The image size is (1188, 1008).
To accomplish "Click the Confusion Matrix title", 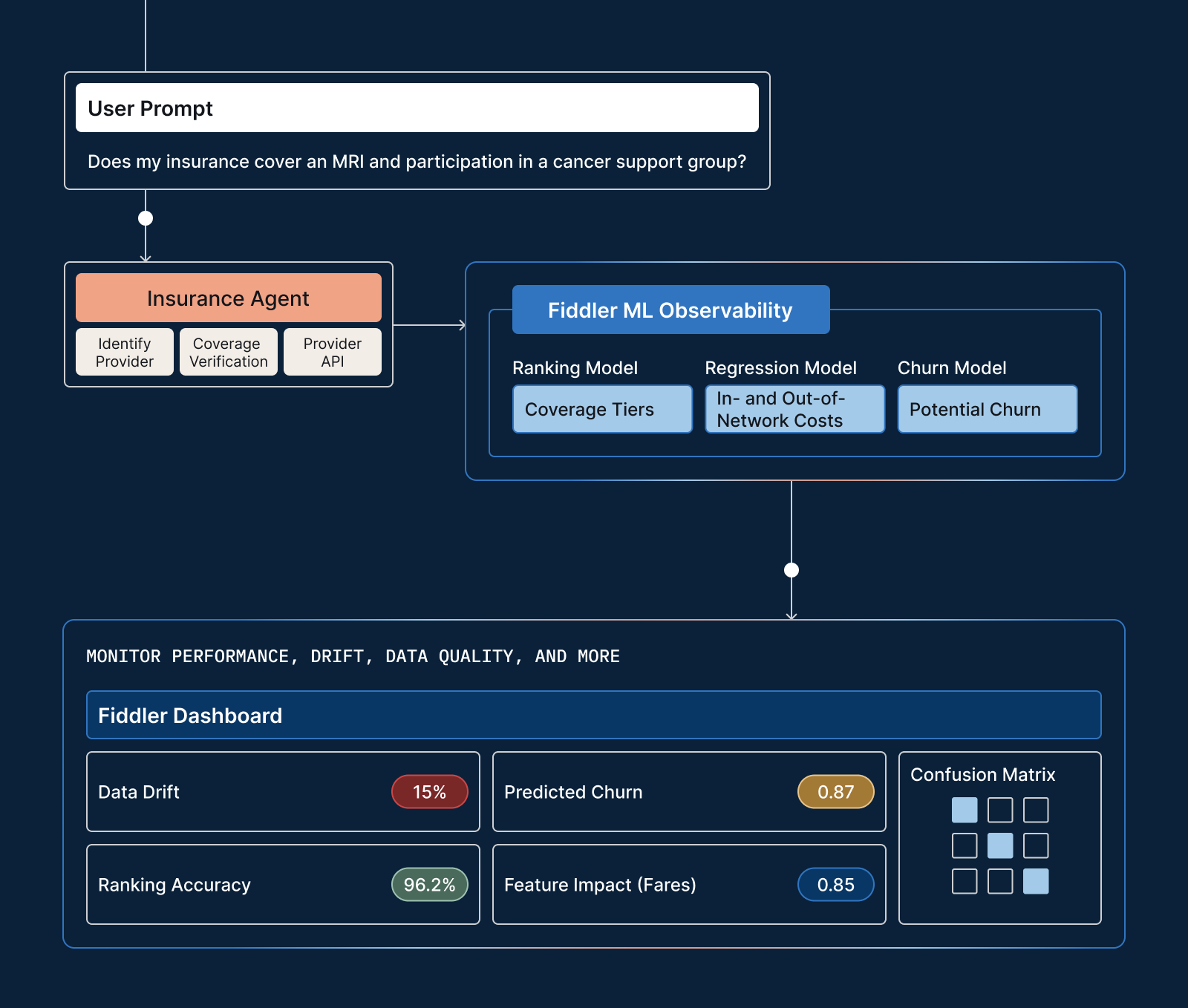I will tap(983, 775).
